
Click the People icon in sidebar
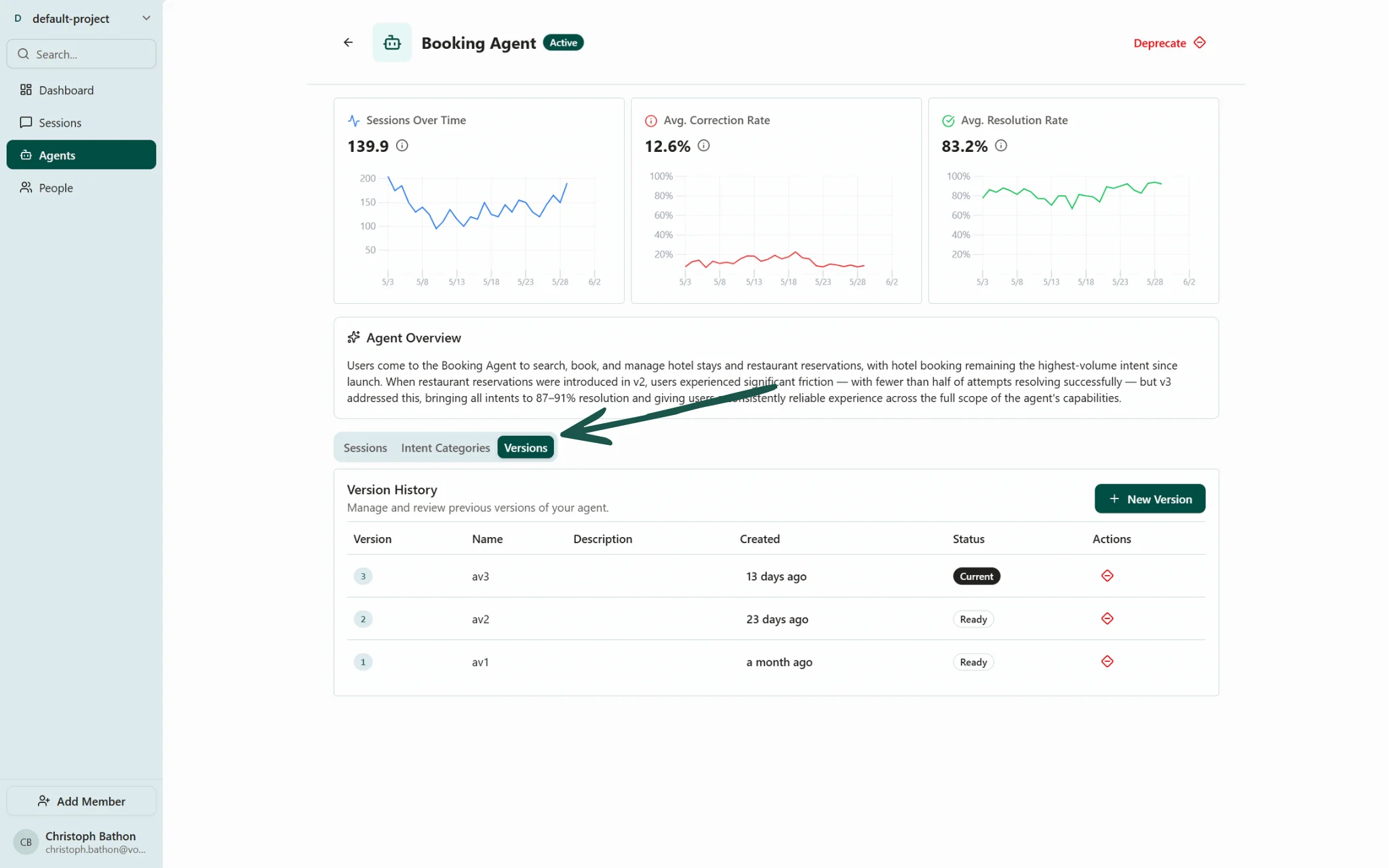(x=26, y=187)
